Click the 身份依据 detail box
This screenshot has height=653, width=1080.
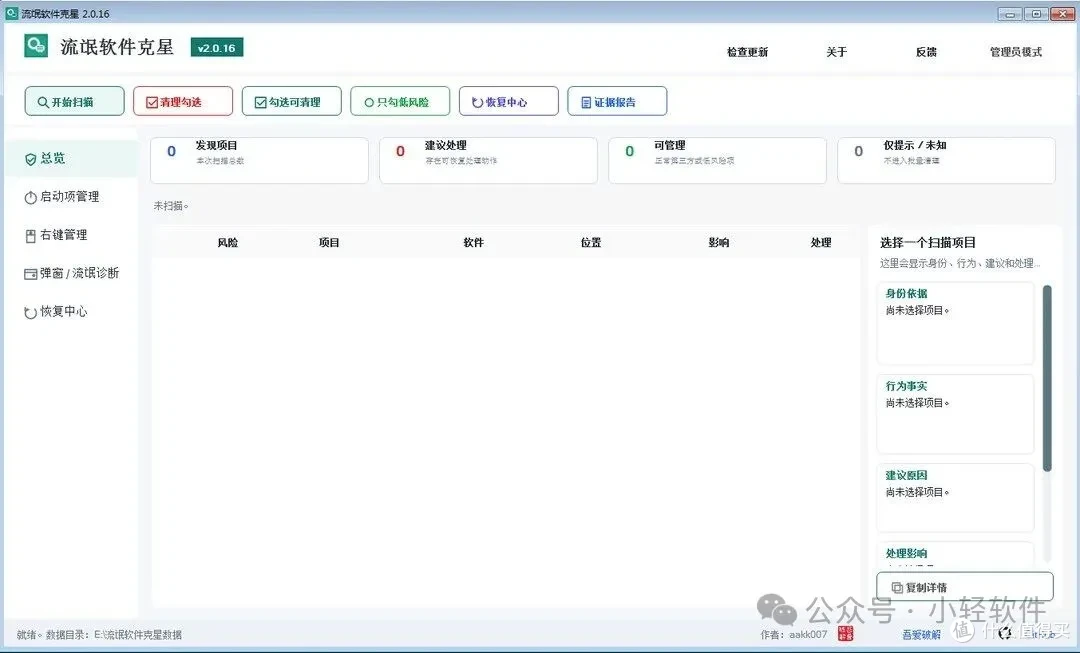point(955,324)
